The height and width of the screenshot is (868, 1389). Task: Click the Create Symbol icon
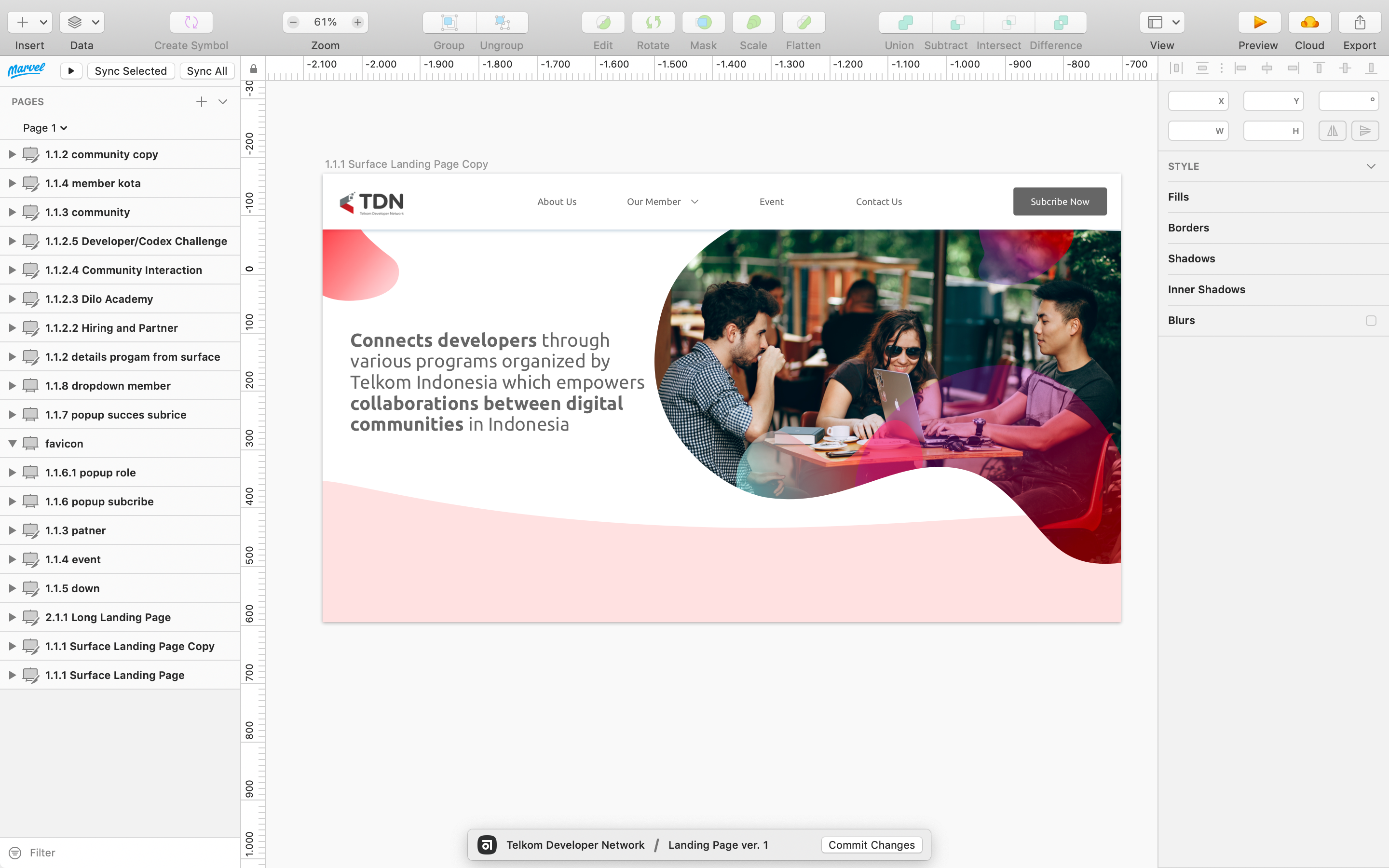pyautogui.click(x=191, y=22)
